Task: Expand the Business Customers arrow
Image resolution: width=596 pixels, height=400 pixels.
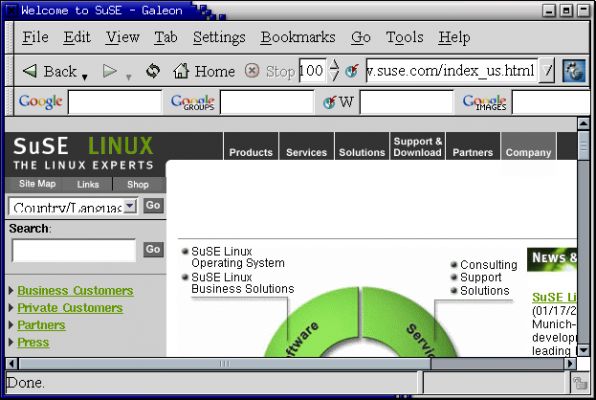Action: pyautogui.click(x=11, y=290)
